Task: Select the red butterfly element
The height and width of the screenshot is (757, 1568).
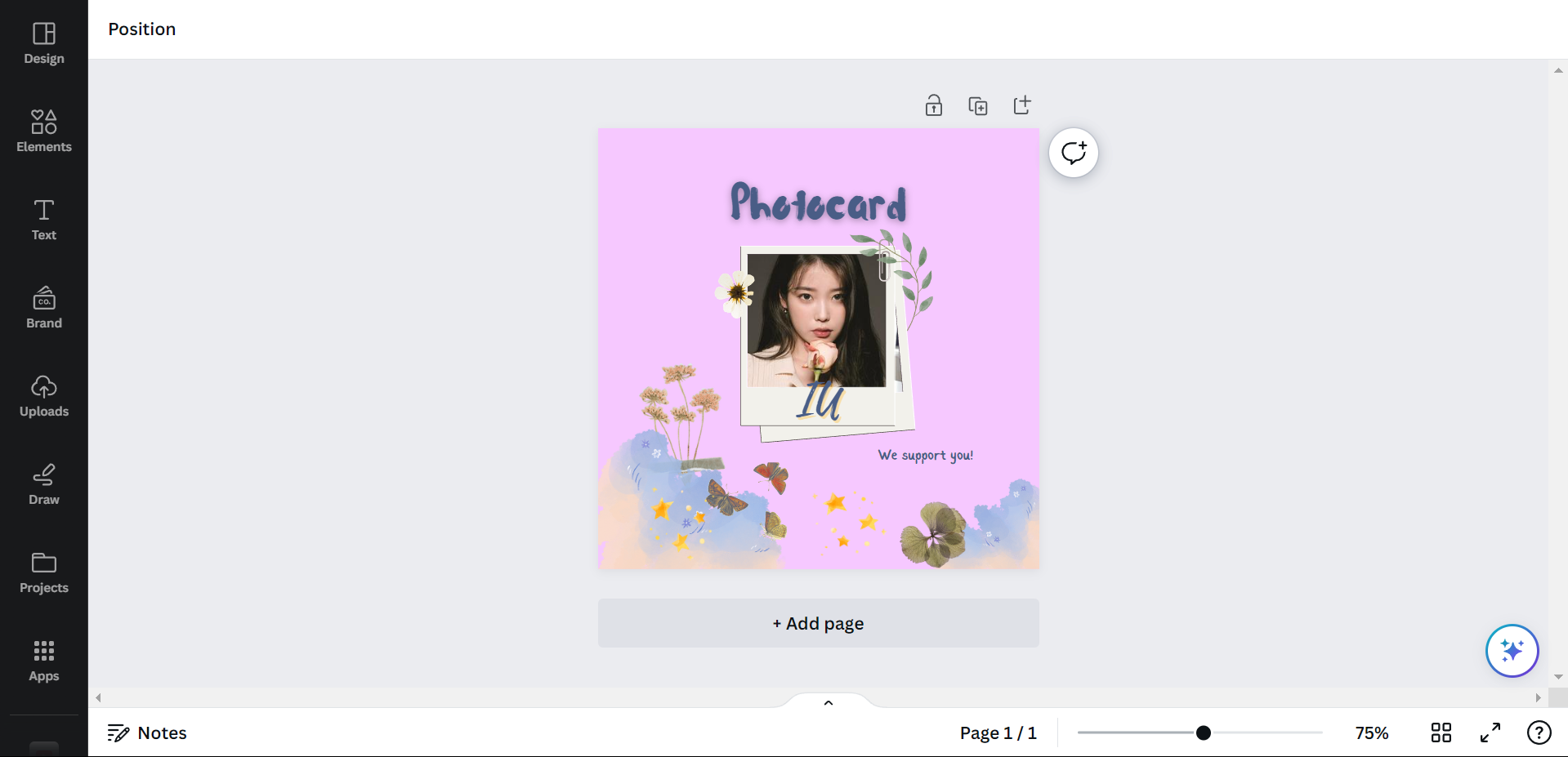Action: pos(772,477)
